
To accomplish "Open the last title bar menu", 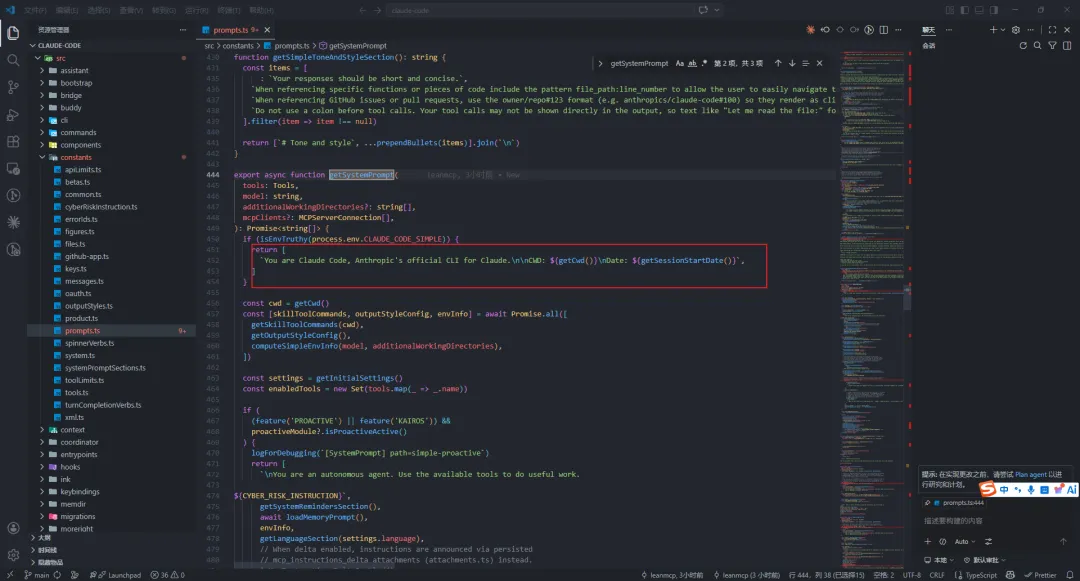I will click(x=261, y=10).
